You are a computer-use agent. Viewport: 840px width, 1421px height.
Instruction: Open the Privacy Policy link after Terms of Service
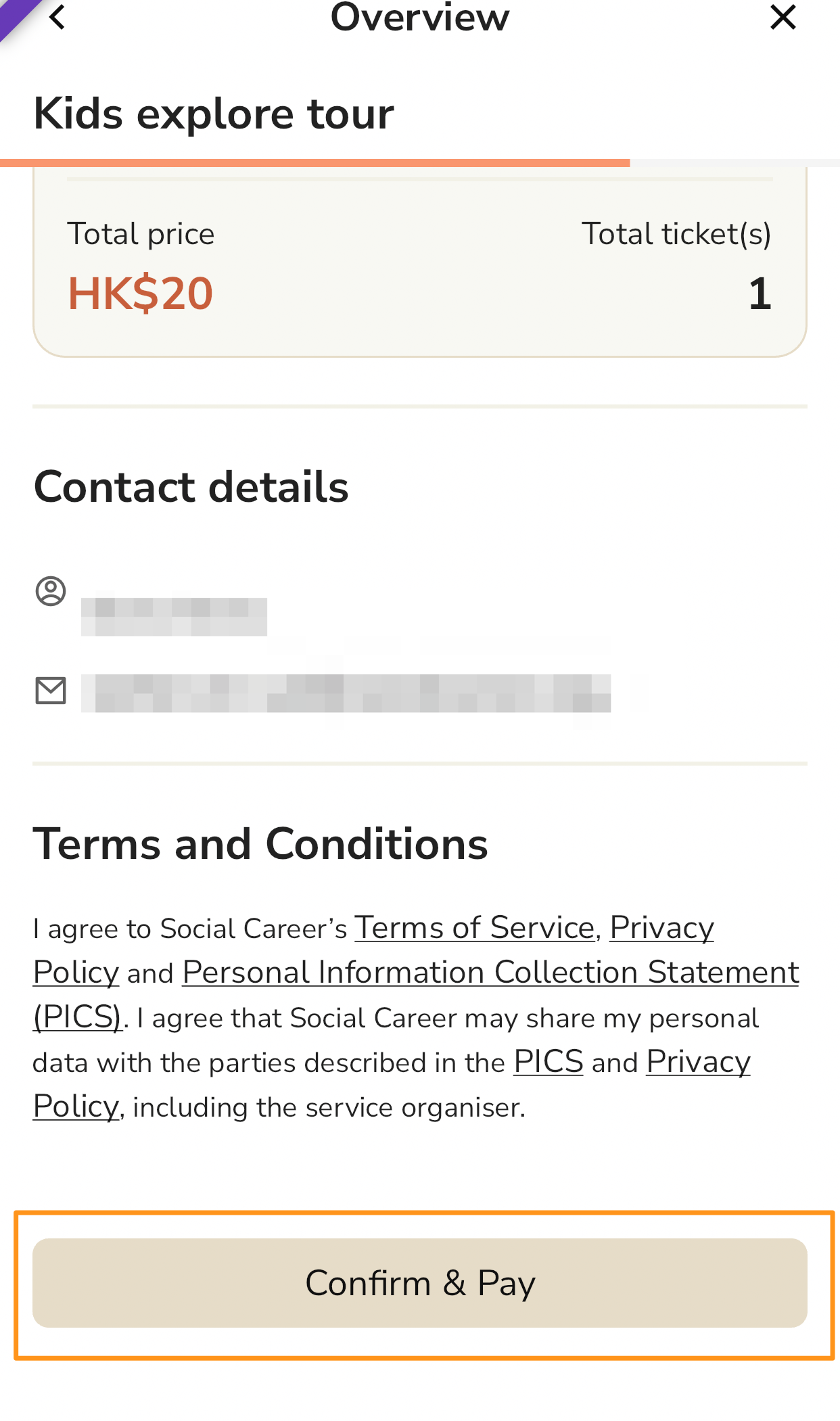click(373, 950)
